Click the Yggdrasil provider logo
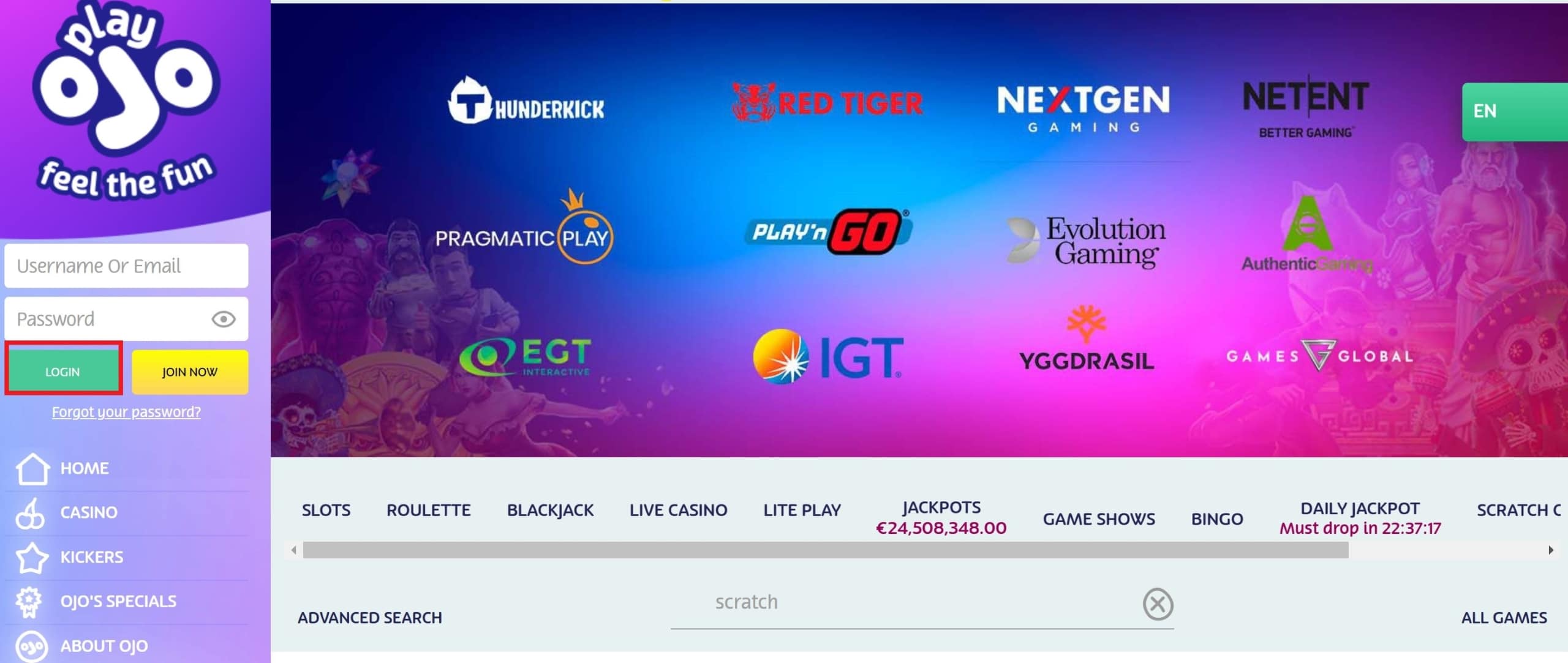This screenshot has width=1568, height=663. (1086, 356)
